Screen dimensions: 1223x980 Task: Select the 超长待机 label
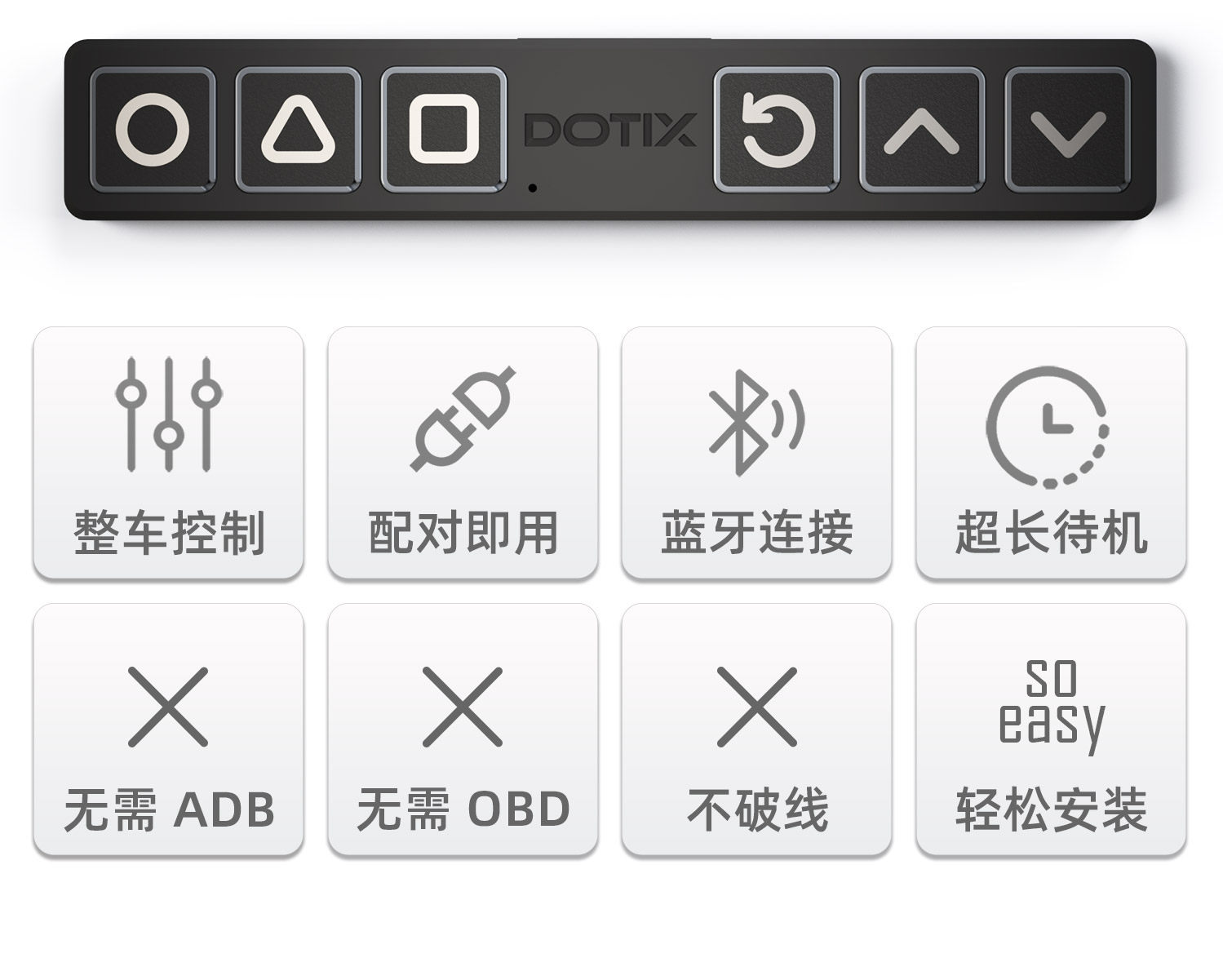pos(1052,534)
